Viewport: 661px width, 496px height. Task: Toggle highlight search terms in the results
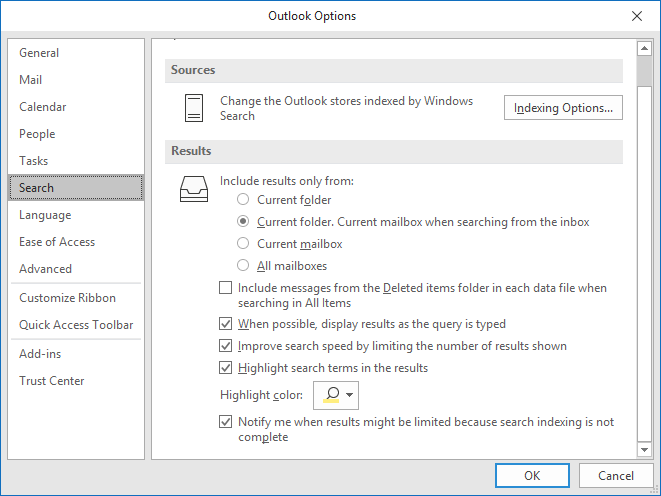226,367
